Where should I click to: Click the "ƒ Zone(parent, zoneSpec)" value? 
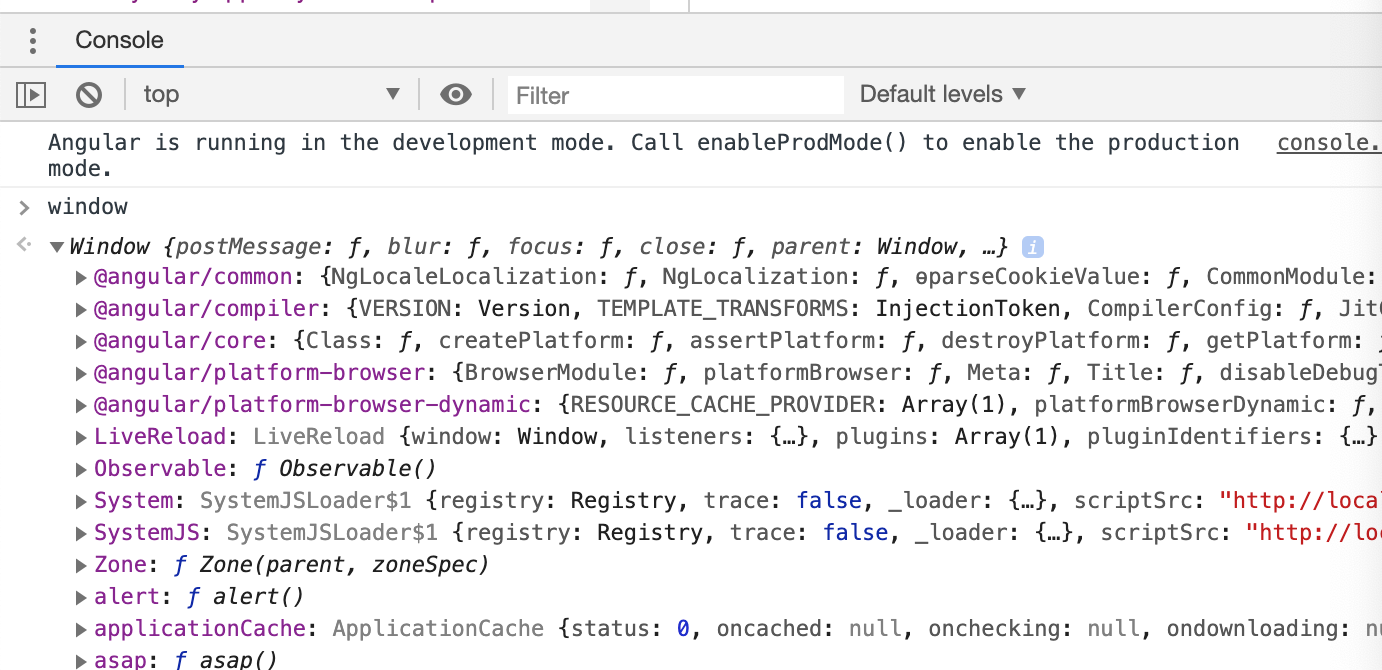click(x=331, y=565)
